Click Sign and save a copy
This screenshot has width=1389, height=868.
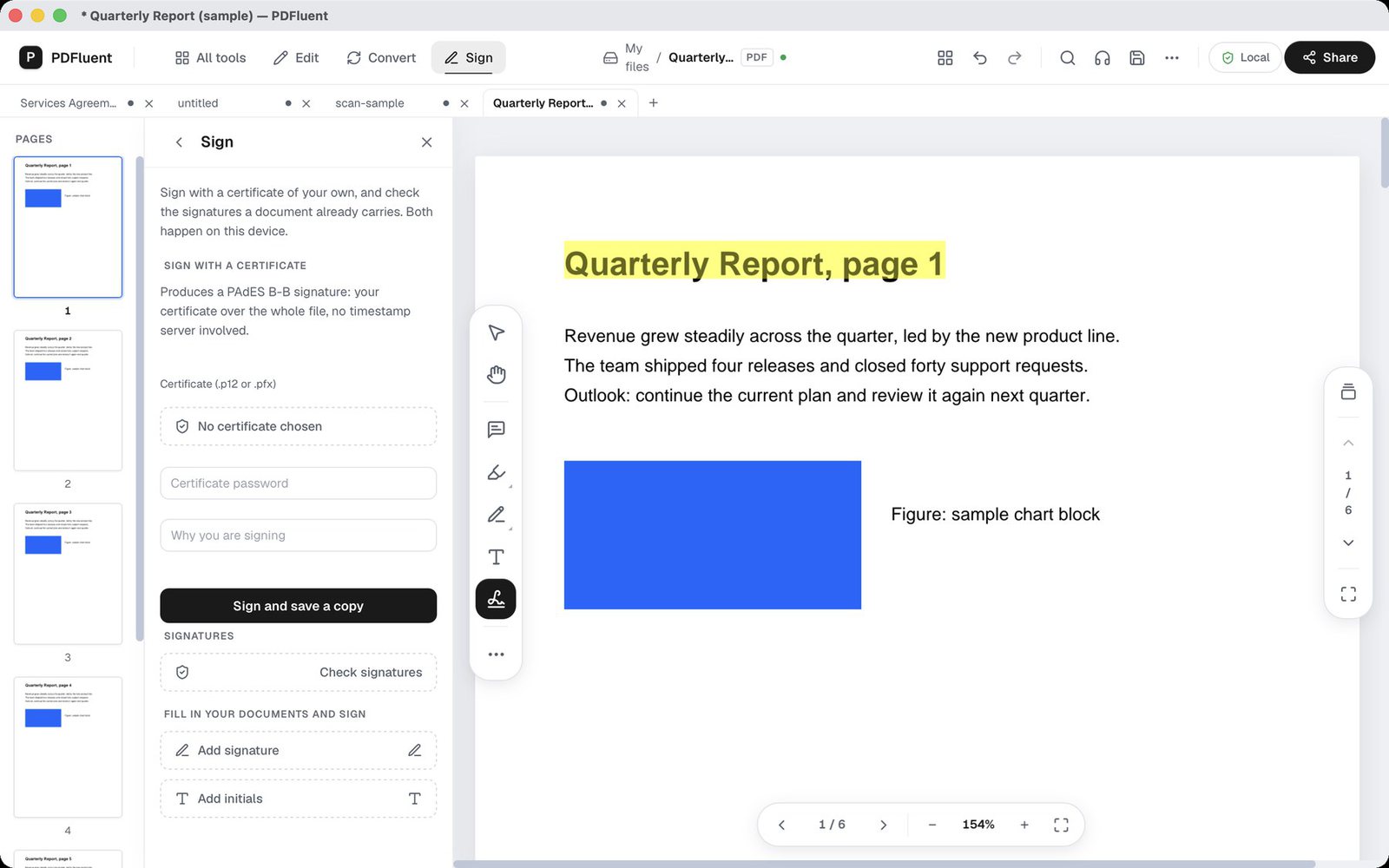click(x=298, y=606)
